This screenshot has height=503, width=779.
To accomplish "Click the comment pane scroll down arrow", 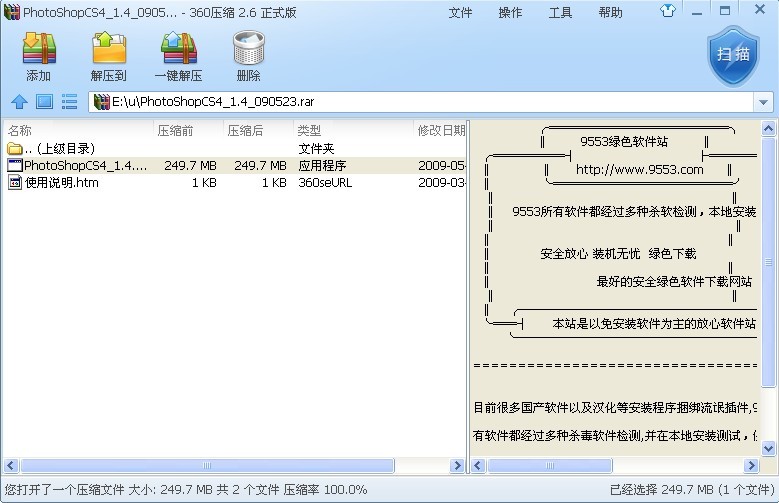I will (x=768, y=448).
